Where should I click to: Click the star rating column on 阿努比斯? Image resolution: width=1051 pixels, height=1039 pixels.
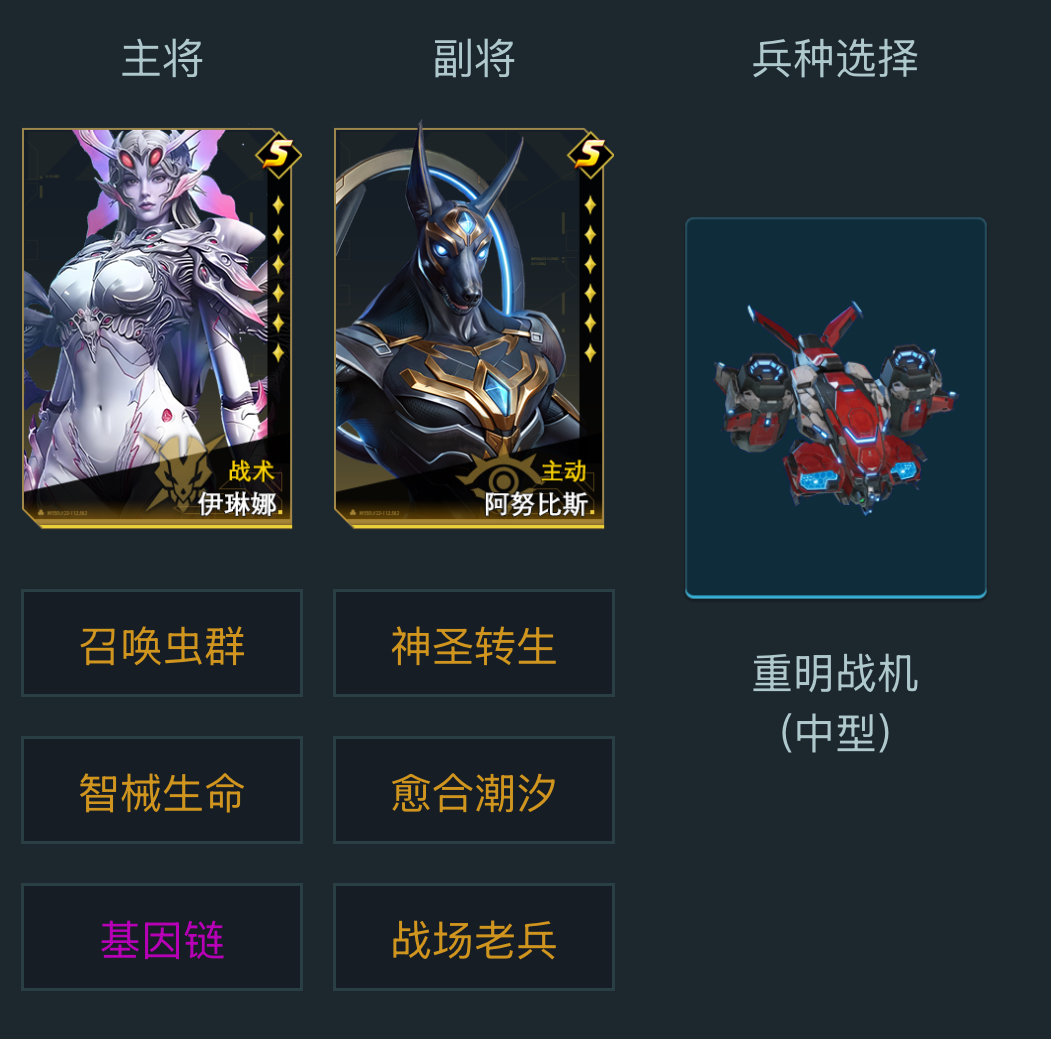click(591, 278)
